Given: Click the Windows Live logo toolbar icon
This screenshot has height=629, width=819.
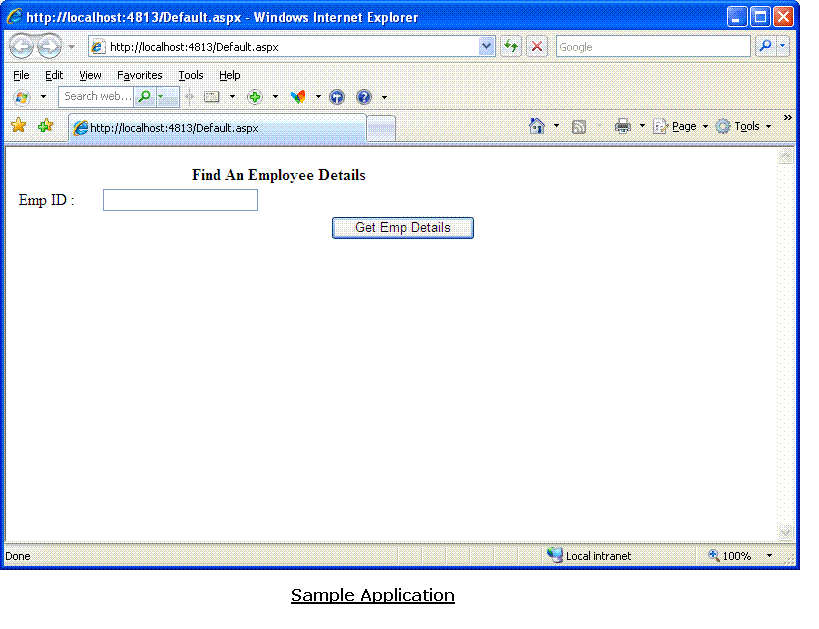Looking at the screenshot, I should tap(22, 97).
